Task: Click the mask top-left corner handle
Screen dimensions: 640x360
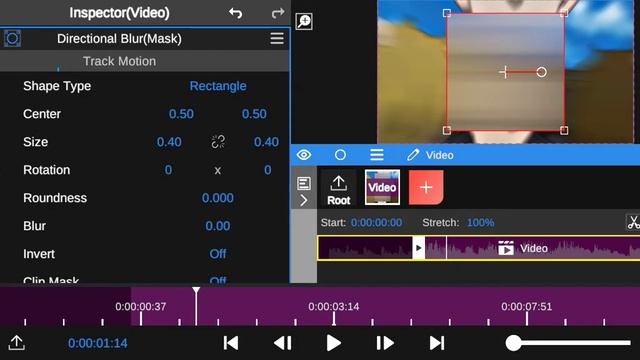Action: 447,13
